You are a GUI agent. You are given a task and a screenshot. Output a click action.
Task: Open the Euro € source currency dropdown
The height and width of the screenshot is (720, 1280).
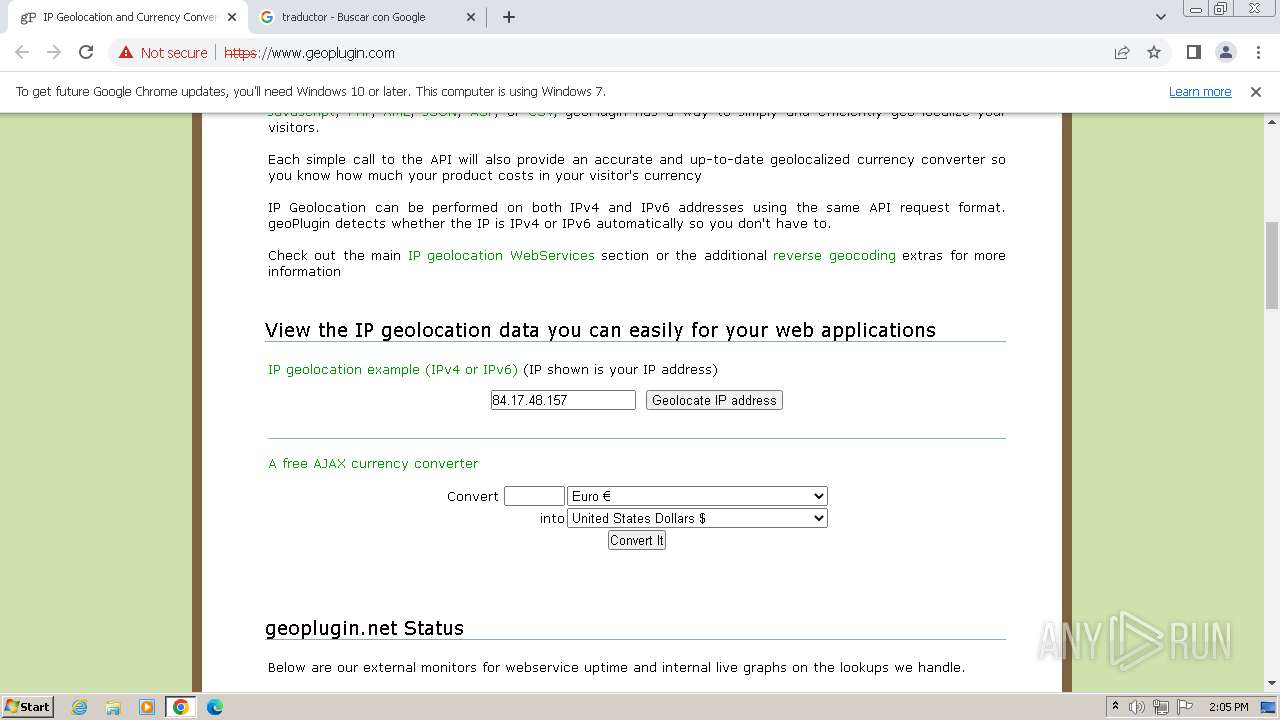697,496
